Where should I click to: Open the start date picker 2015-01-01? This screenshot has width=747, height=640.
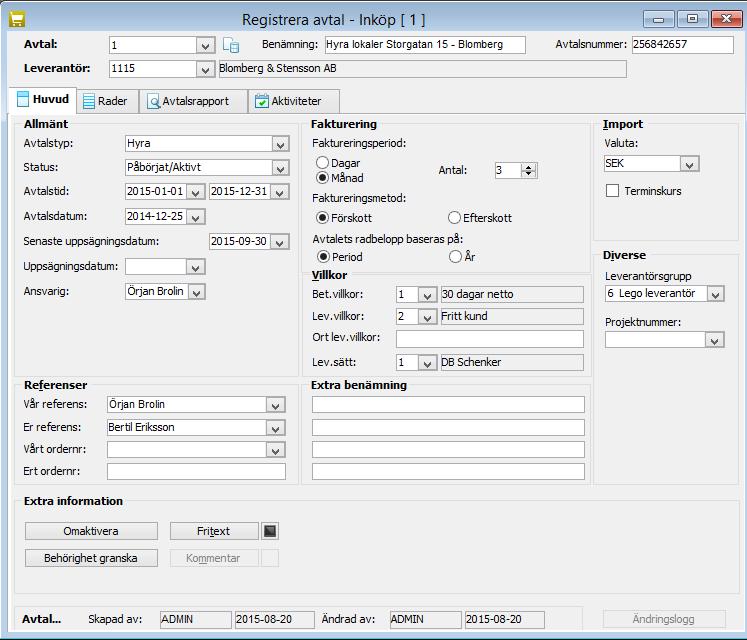[x=195, y=192]
